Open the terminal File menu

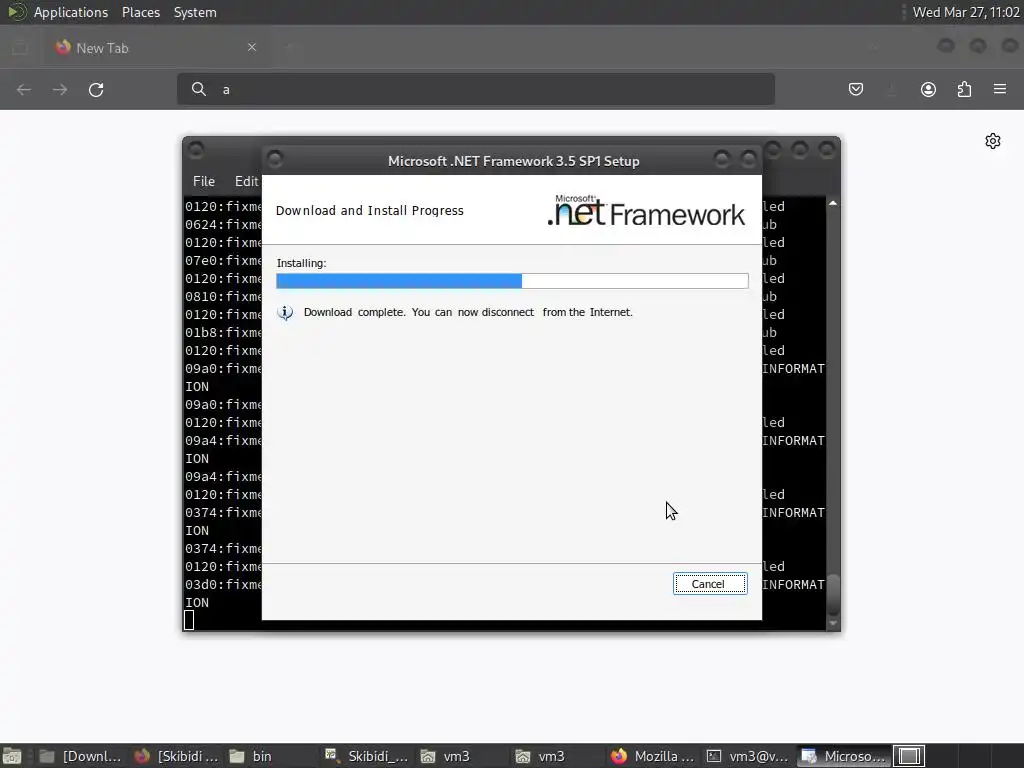204,181
